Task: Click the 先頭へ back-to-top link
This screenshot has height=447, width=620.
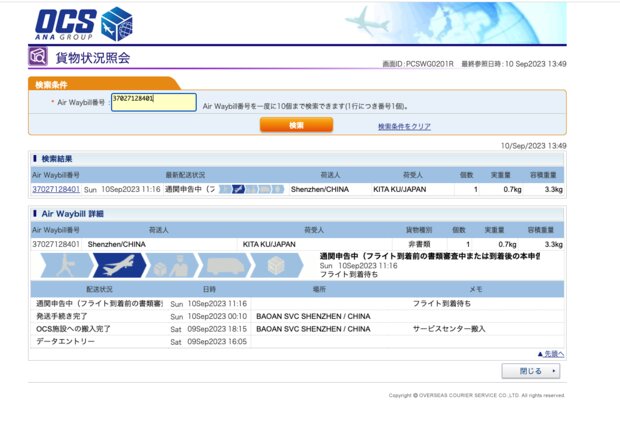Action: tap(551, 354)
